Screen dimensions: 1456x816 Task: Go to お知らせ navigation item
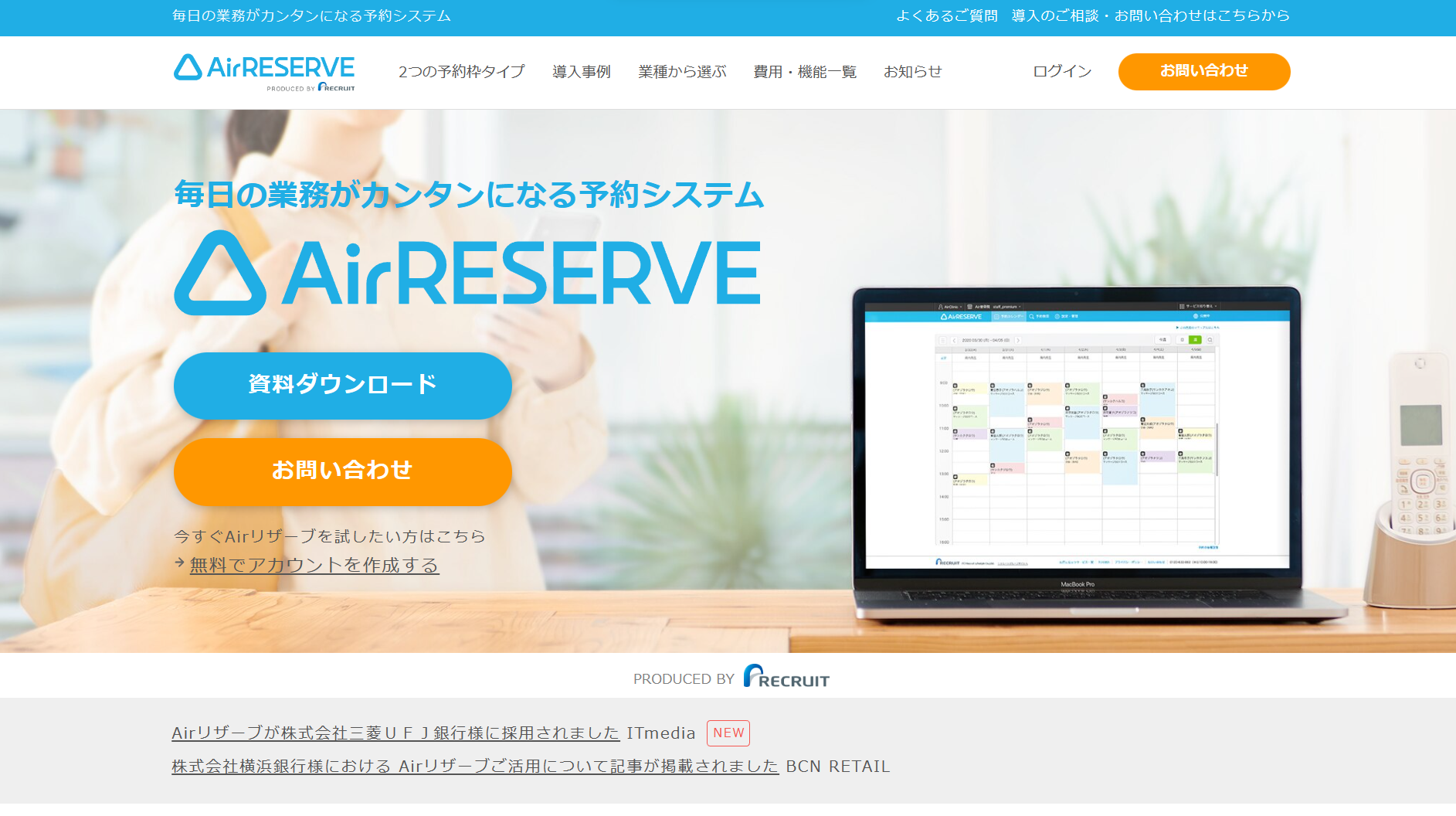[x=912, y=72]
